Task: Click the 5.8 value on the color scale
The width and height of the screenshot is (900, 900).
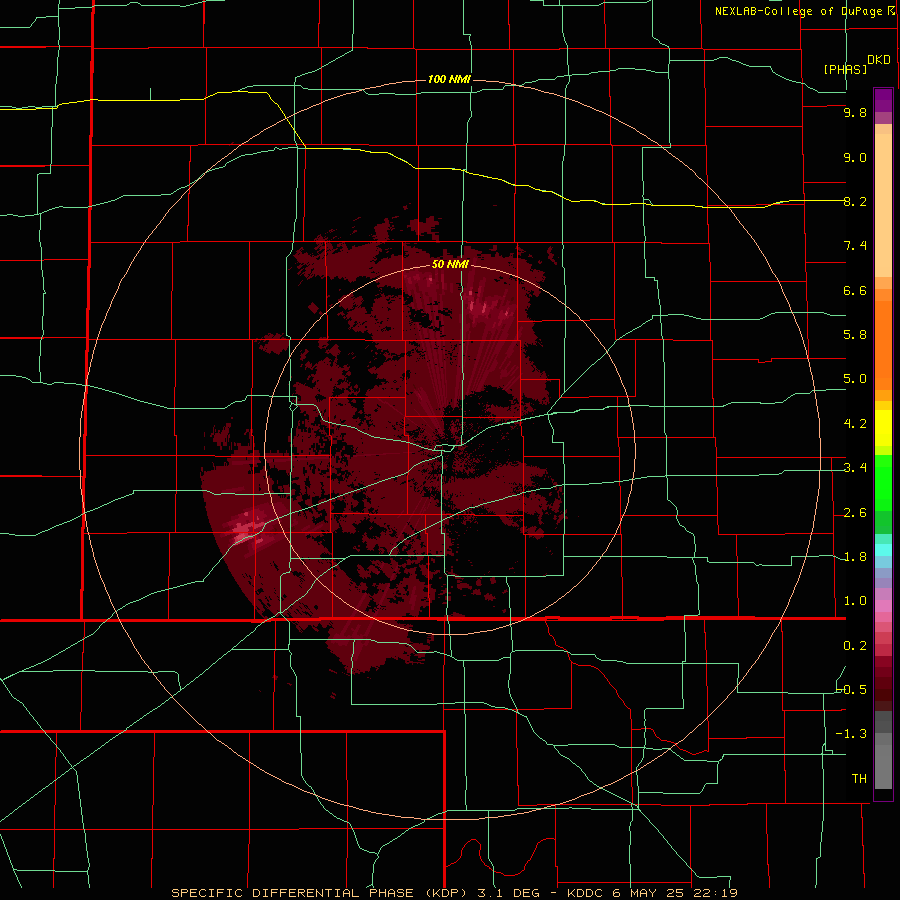Action: pos(855,335)
